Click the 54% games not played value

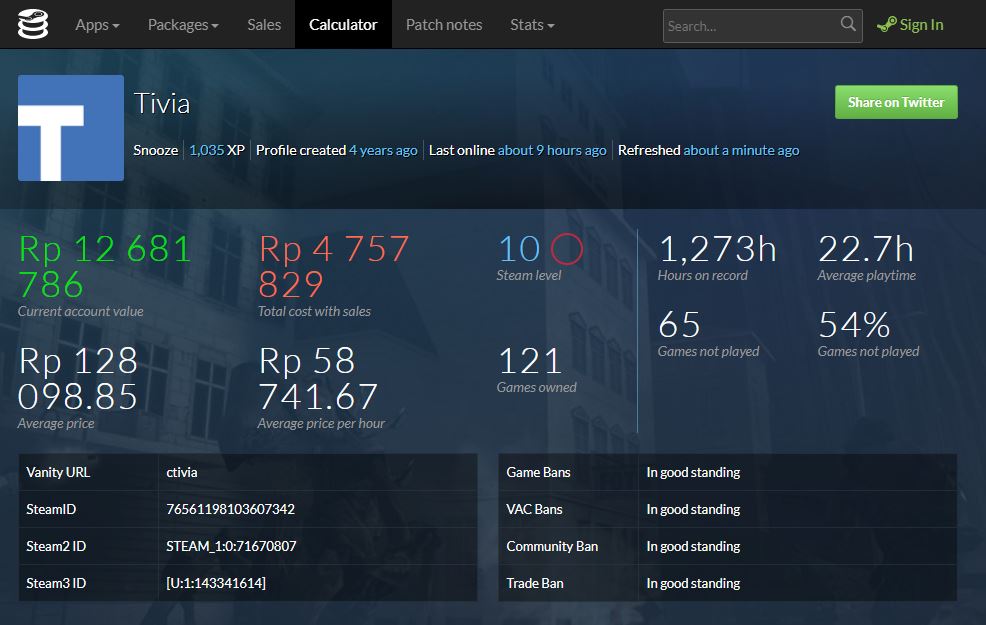pyautogui.click(x=854, y=325)
